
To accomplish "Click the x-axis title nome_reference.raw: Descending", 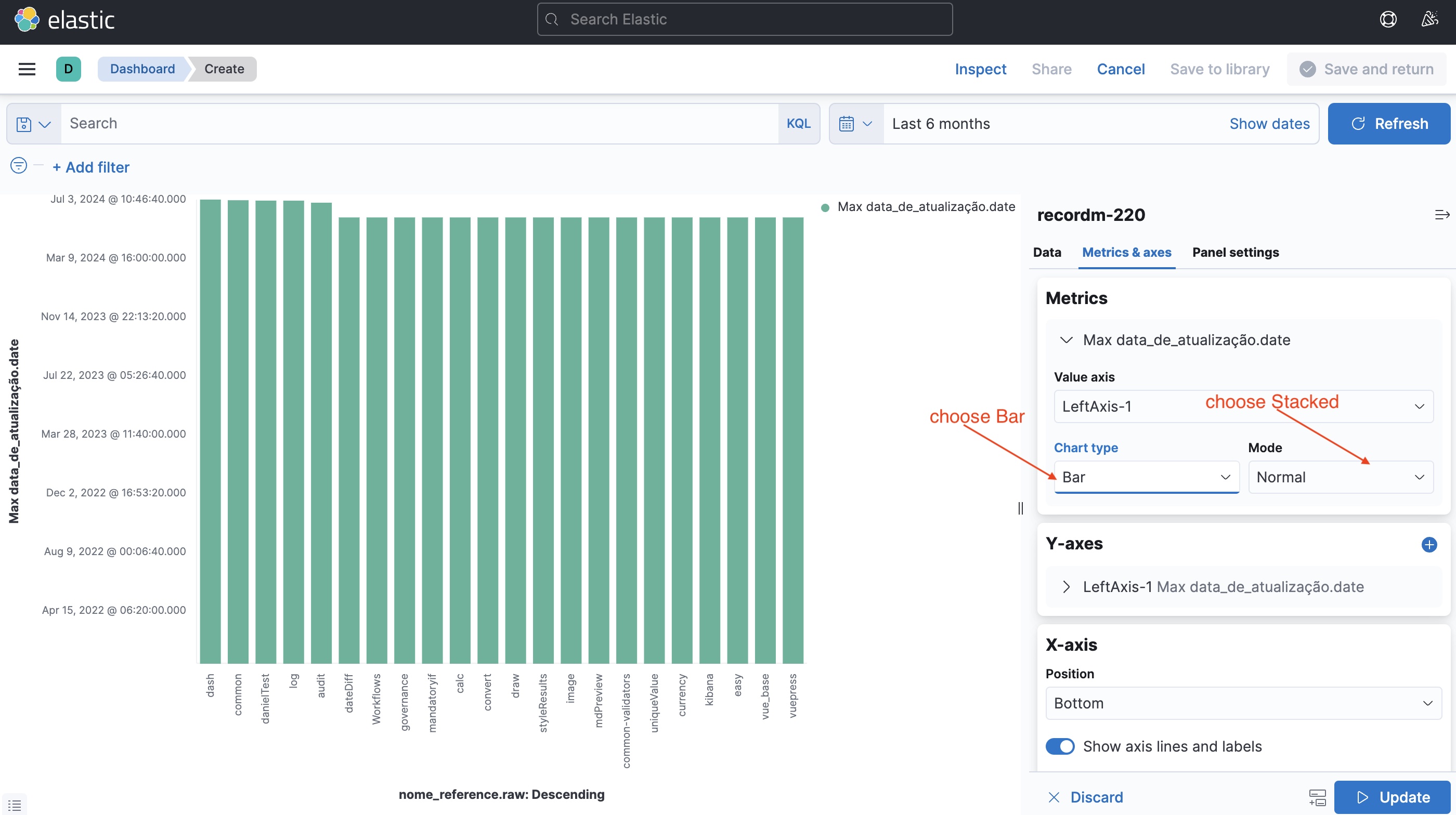I will (501, 795).
